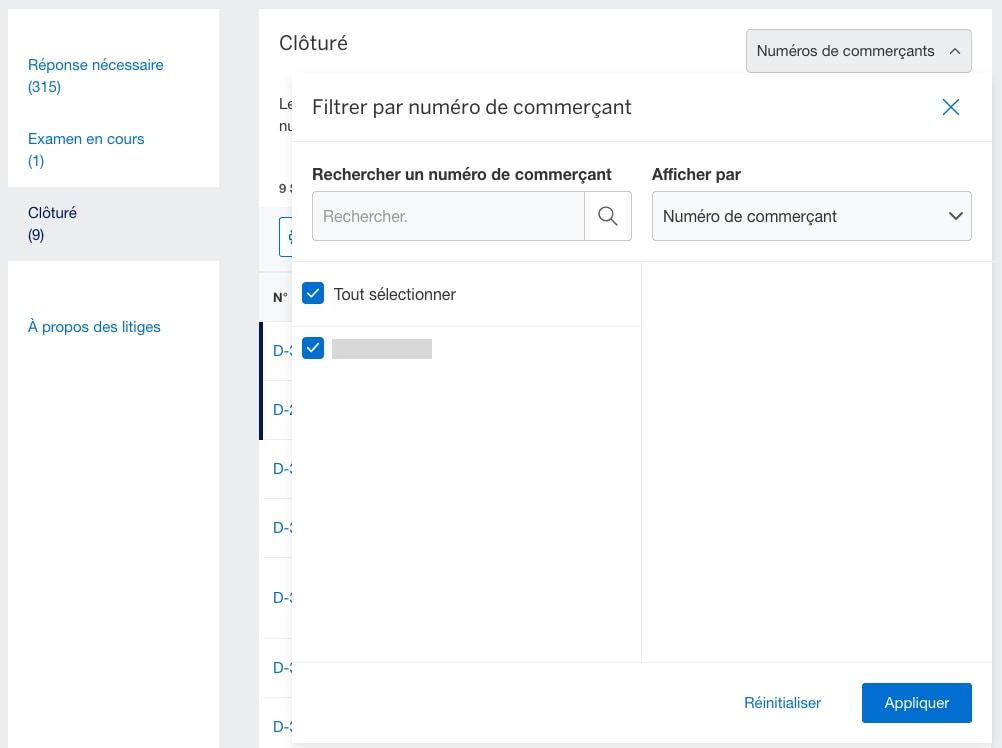The width and height of the screenshot is (1002, 748).
Task: Click the "Filtrer par numéro de commerçant" dialog header
Action: click(471, 106)
